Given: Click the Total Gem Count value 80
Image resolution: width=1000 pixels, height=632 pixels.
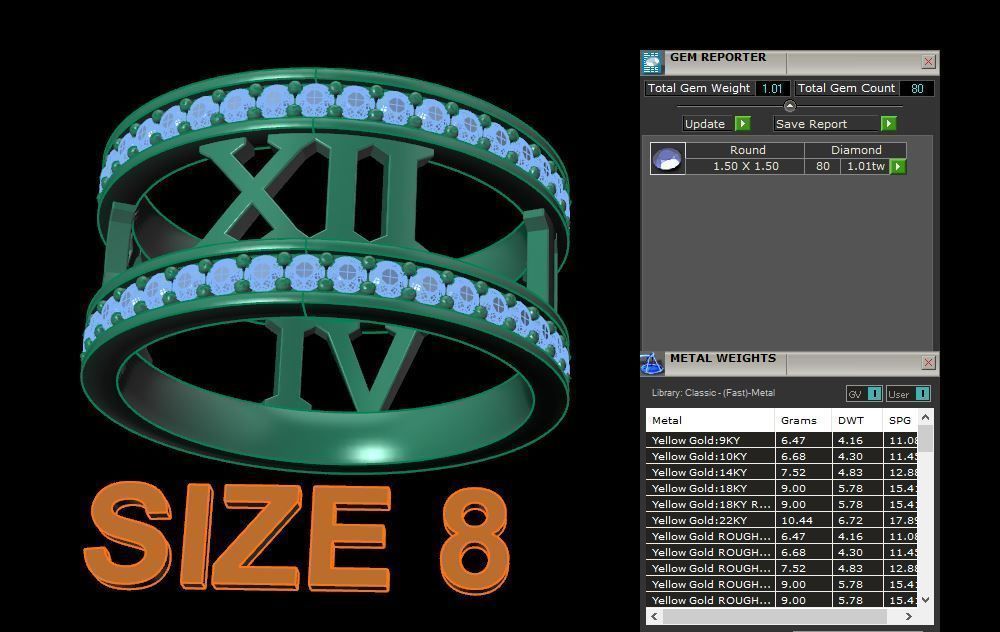Looking at the screenshot, I should (x=917, y=89).
